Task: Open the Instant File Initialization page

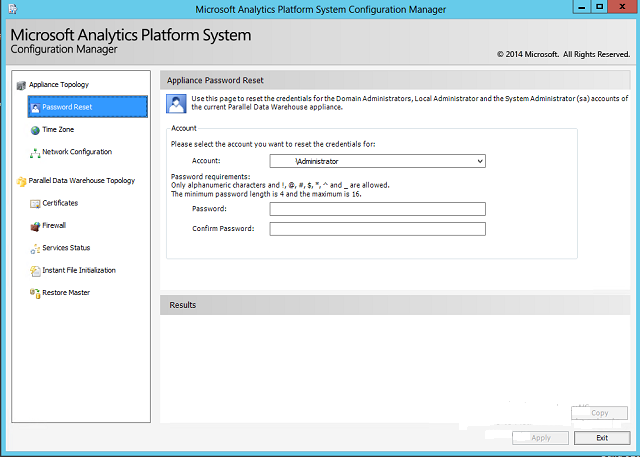Action: 79,270
